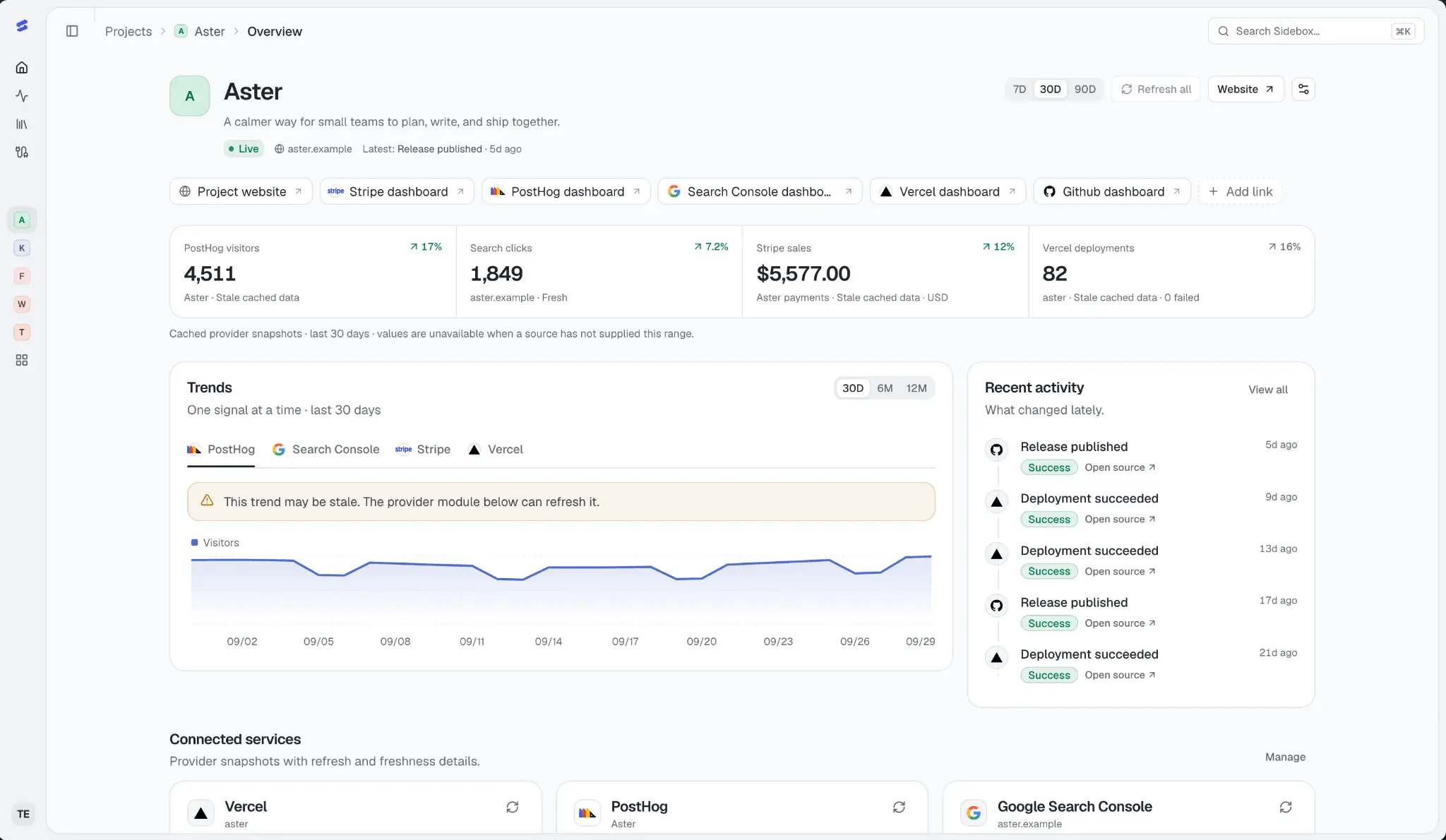
Task: Open the Home icon in sidebar
Action: (x=22, y=68)
